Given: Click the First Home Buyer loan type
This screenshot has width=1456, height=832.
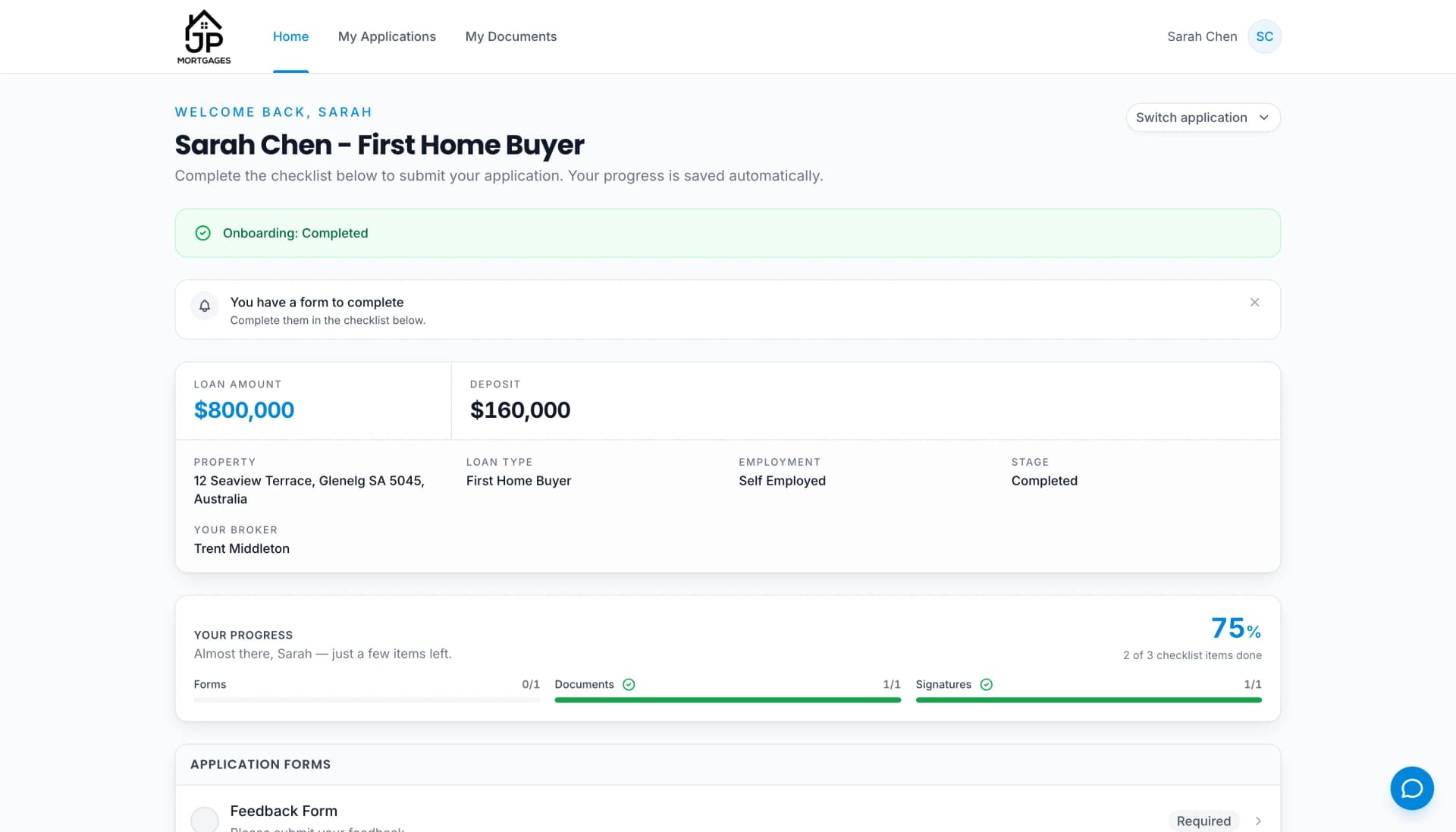Looking at the screenshot, I should [519, 481].
